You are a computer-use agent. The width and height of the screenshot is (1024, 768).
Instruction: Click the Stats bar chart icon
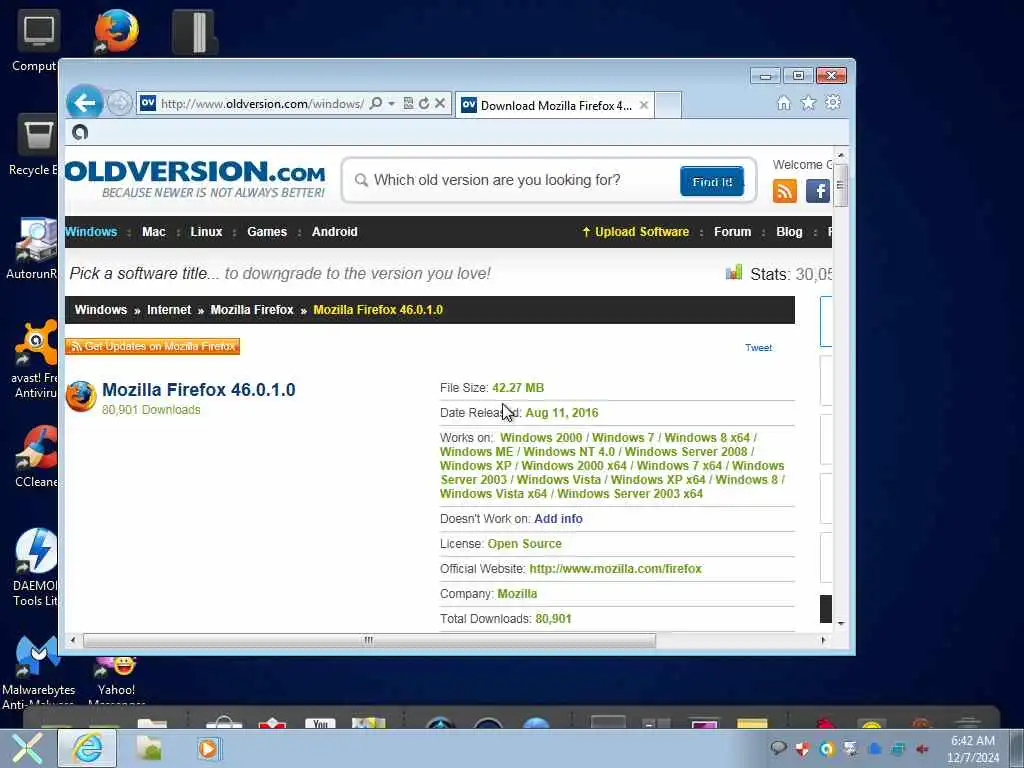[x=734, y=272]
